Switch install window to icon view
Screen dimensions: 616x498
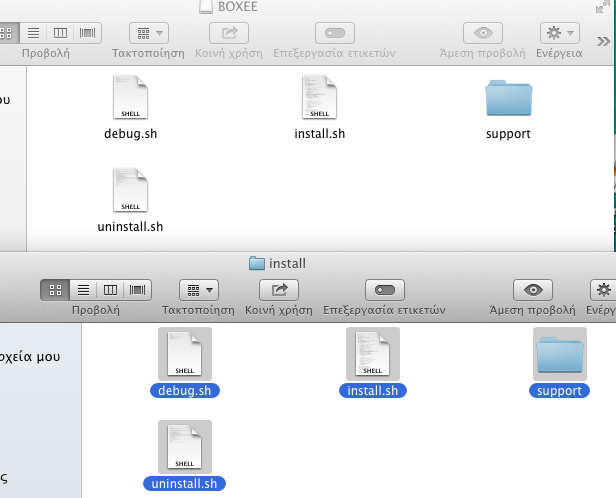click(x=55, y=290)
